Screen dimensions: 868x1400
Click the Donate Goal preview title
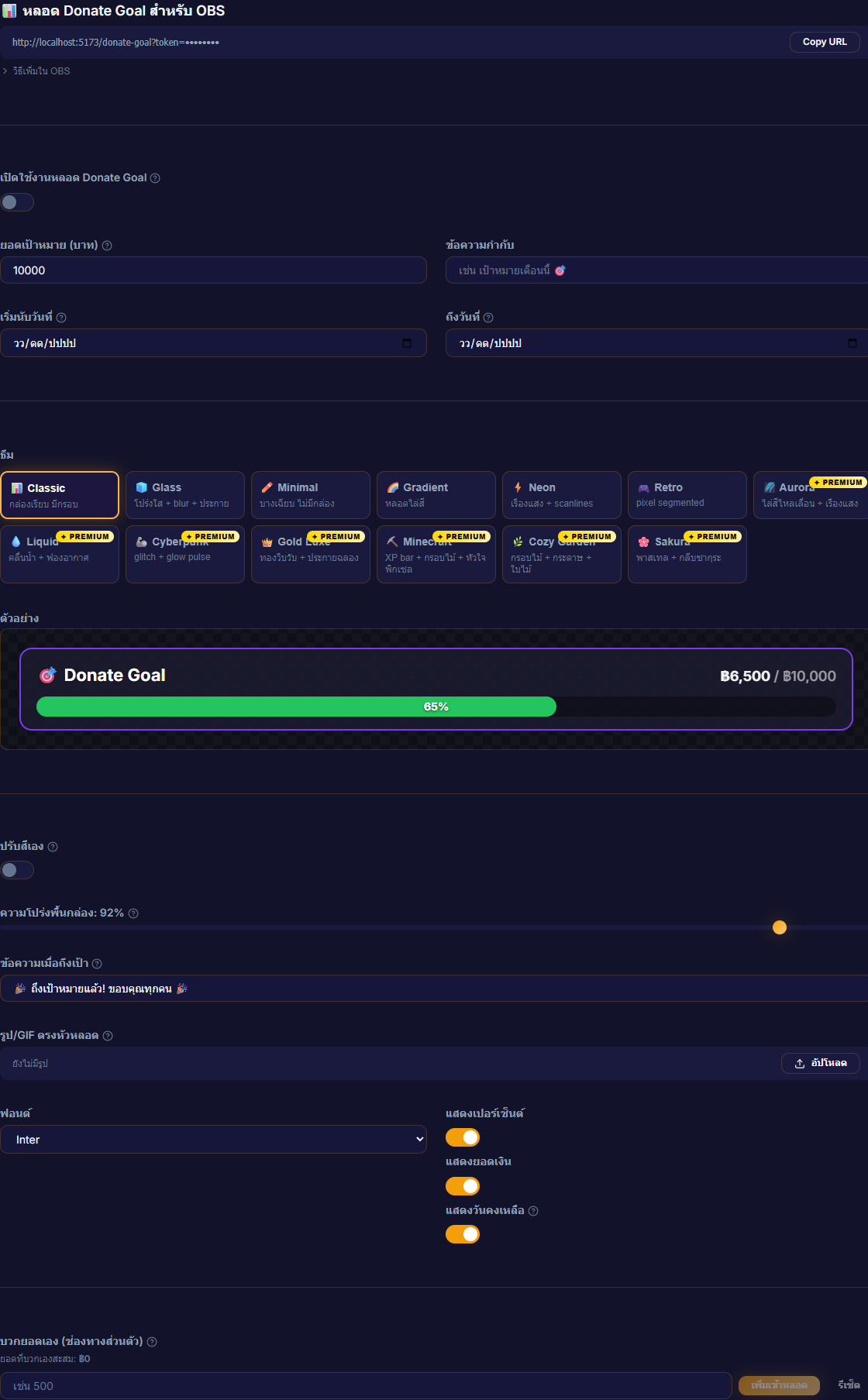pyautogui.click(x=115, y=675)
